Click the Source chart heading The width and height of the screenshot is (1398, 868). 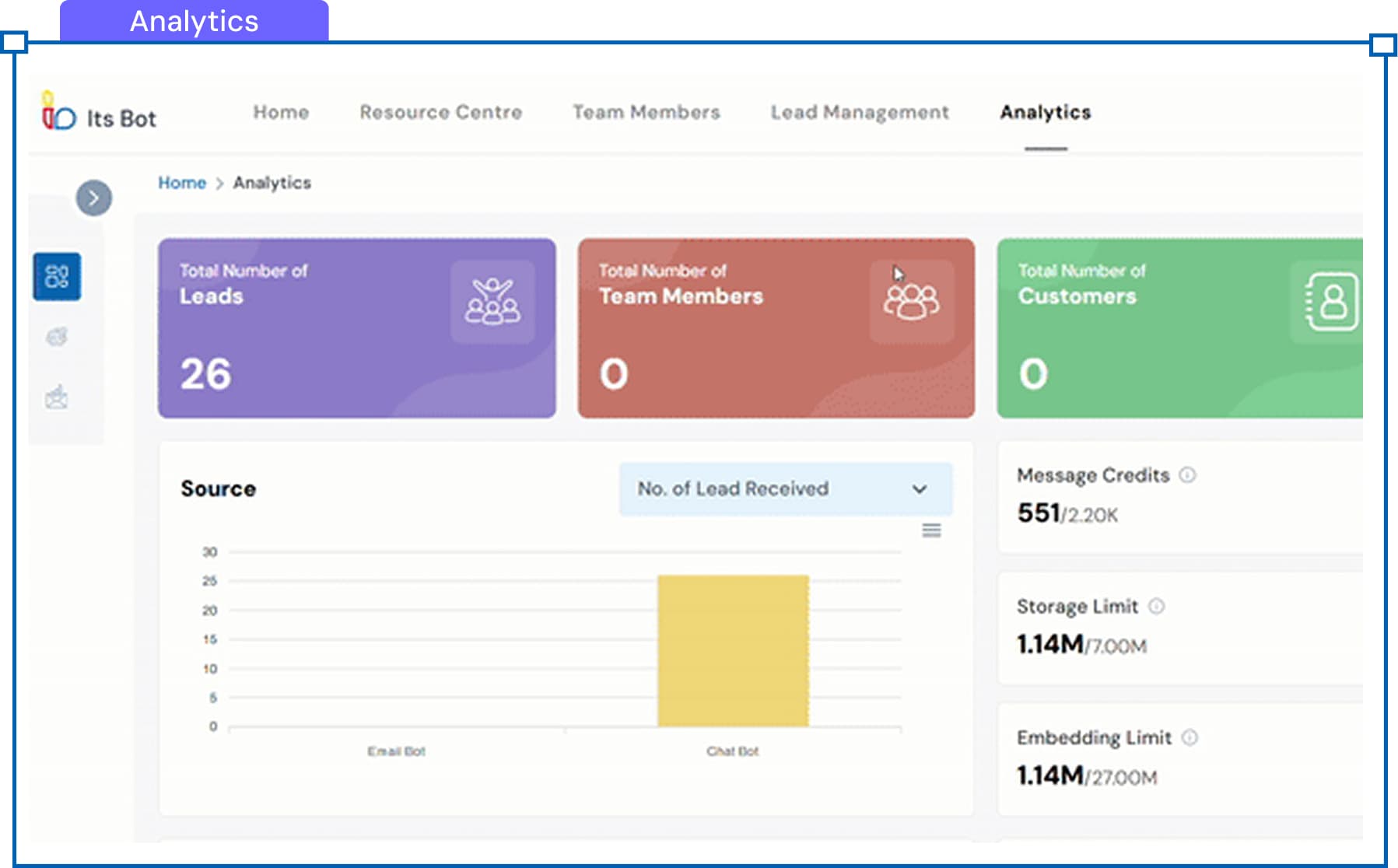click(219, 488)
